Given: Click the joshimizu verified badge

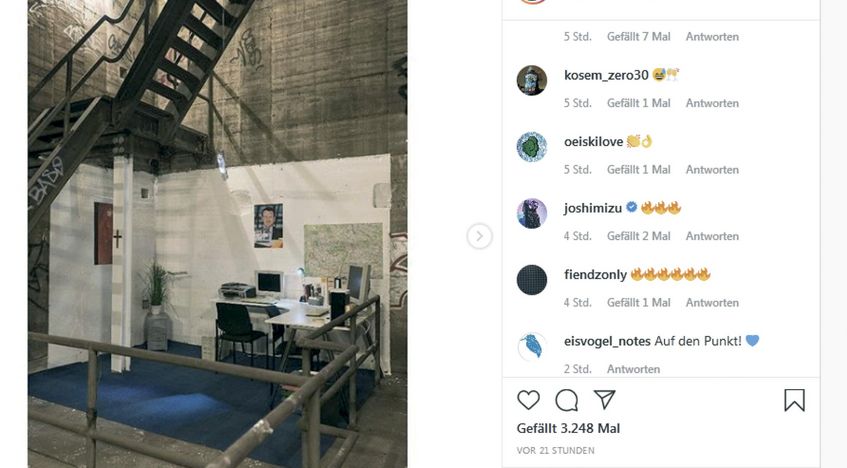Looking at the screenshot, I should [631, 207].
